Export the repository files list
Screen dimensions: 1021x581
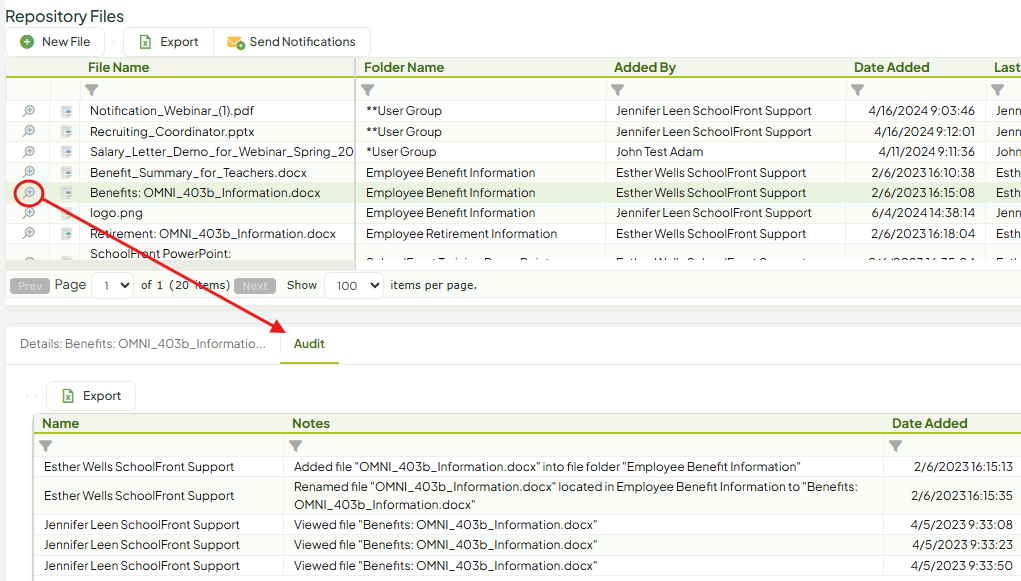[169, 42]
